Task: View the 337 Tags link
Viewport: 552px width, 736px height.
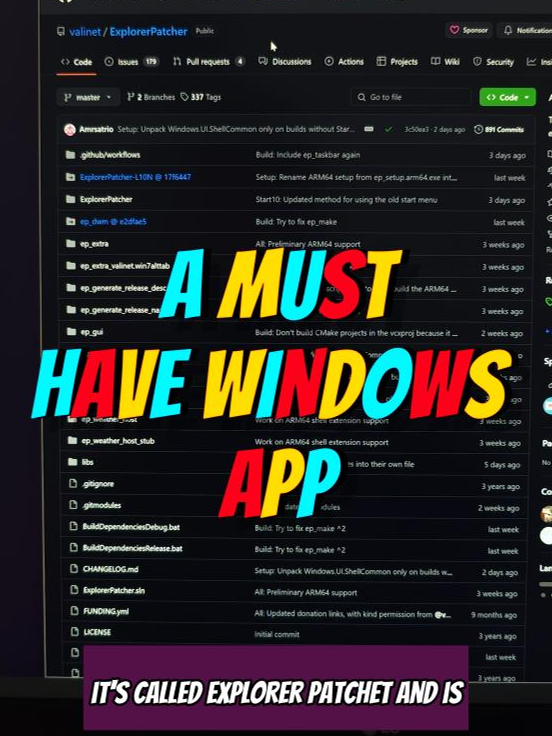Action: click(200, 97)
